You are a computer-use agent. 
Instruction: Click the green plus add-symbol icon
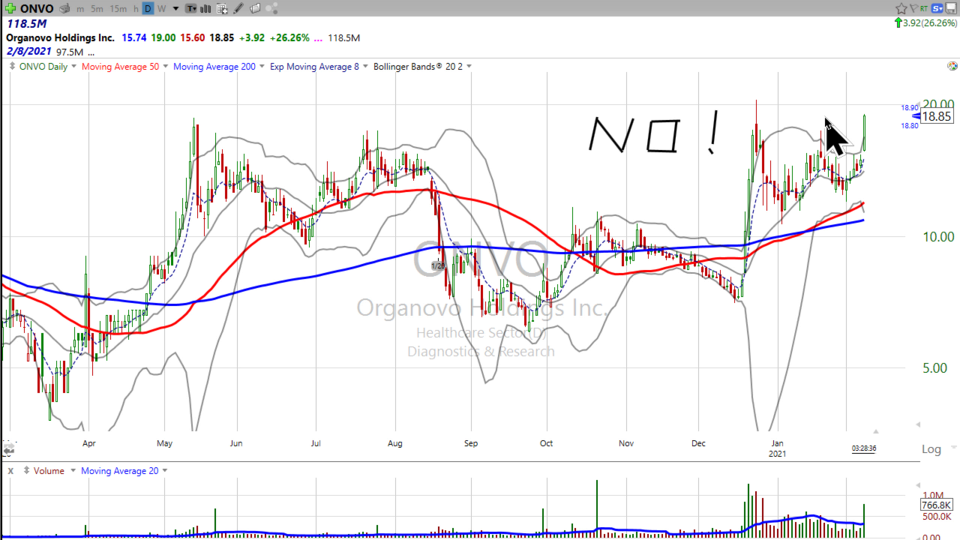[x=10, y=9]
